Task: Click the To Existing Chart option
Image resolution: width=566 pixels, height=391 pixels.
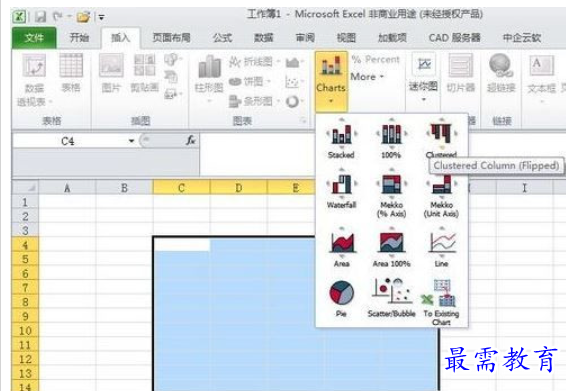Action: point(441,303)
